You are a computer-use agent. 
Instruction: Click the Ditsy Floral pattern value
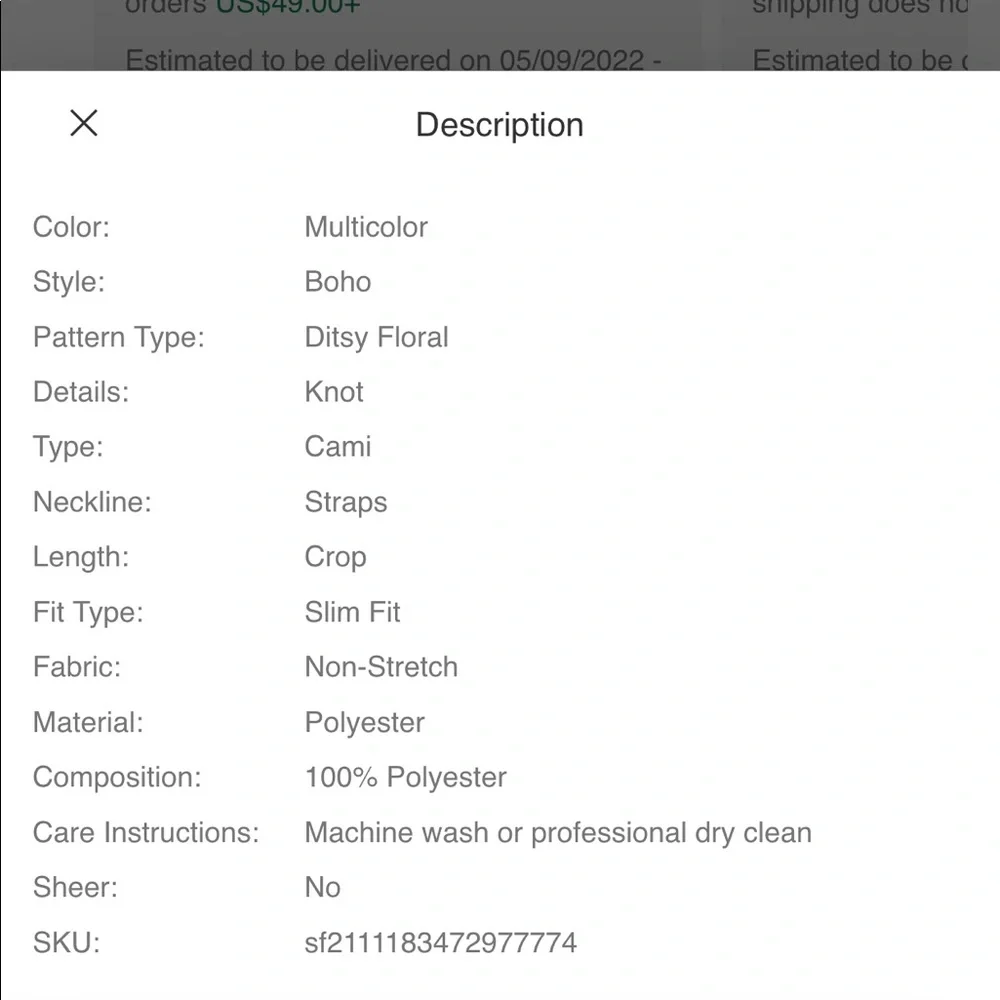click(376, 337)
